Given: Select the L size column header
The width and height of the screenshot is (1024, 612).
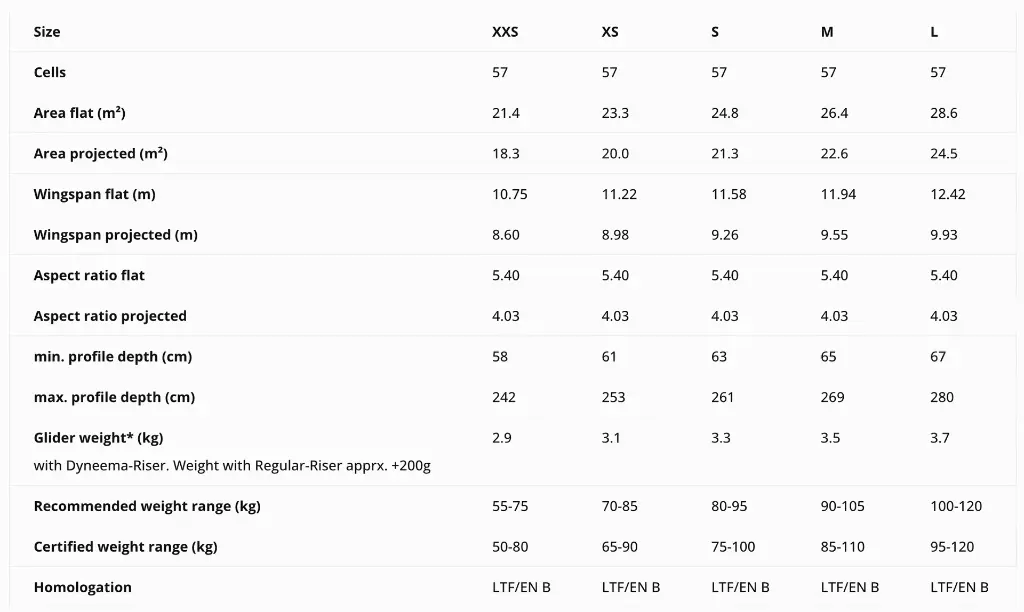Looking at the screenshot, I should point(934,32).
